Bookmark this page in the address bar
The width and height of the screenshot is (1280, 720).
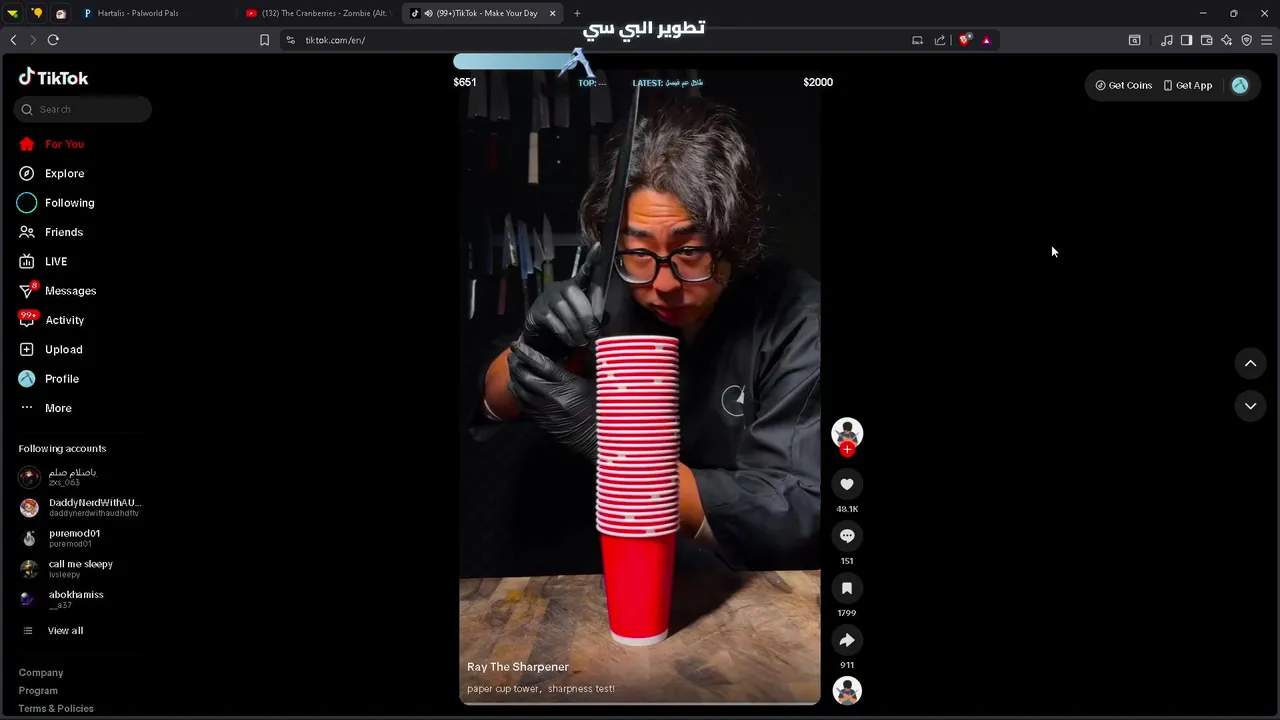264,40
